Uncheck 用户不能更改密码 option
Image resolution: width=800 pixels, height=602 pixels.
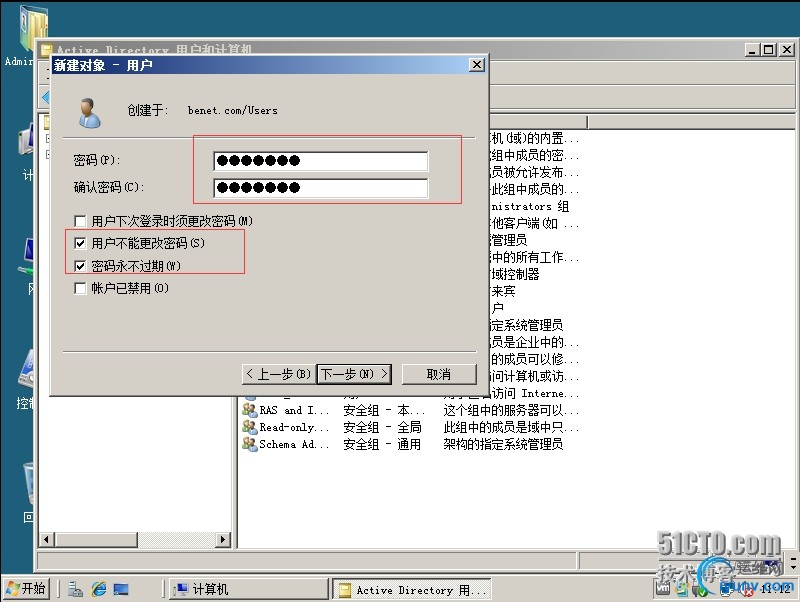click(x=80, y=243)
